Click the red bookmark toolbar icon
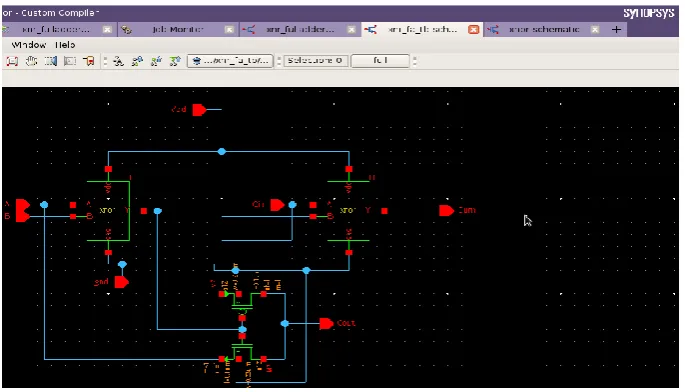Viewport: 685px width, 392px height. (90, 61)
